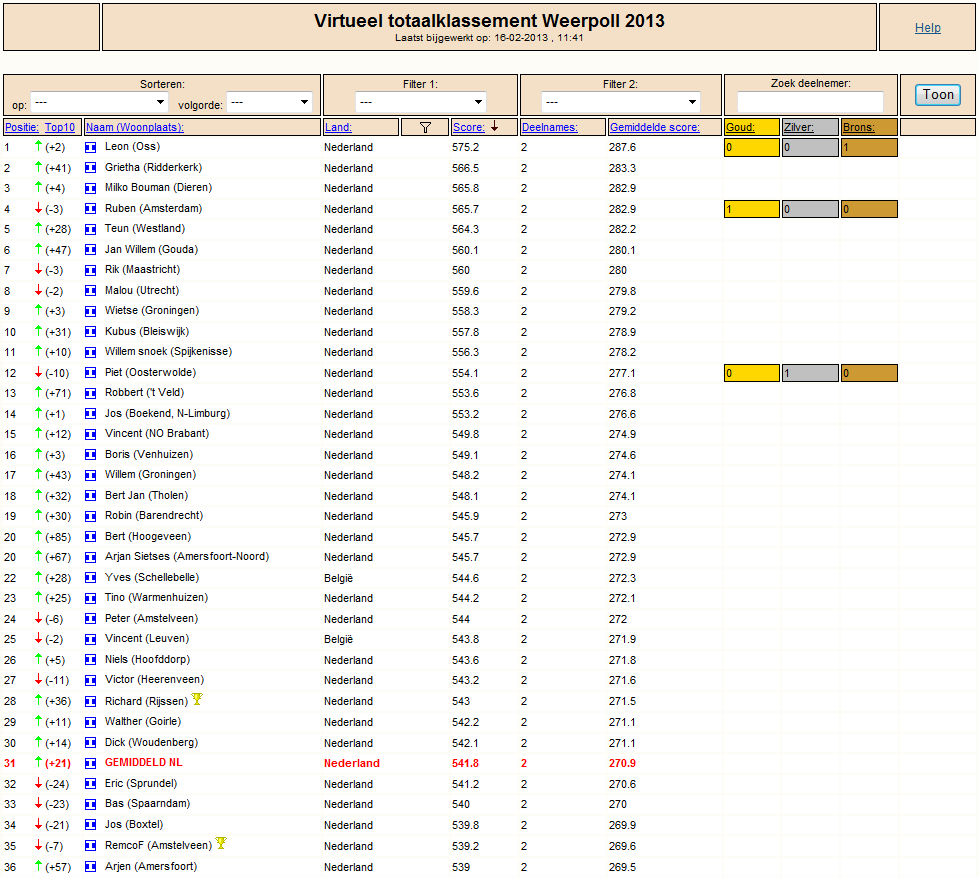Click the Goud column header
Viewport: 979px width, 877px height.
pos(740,127)
